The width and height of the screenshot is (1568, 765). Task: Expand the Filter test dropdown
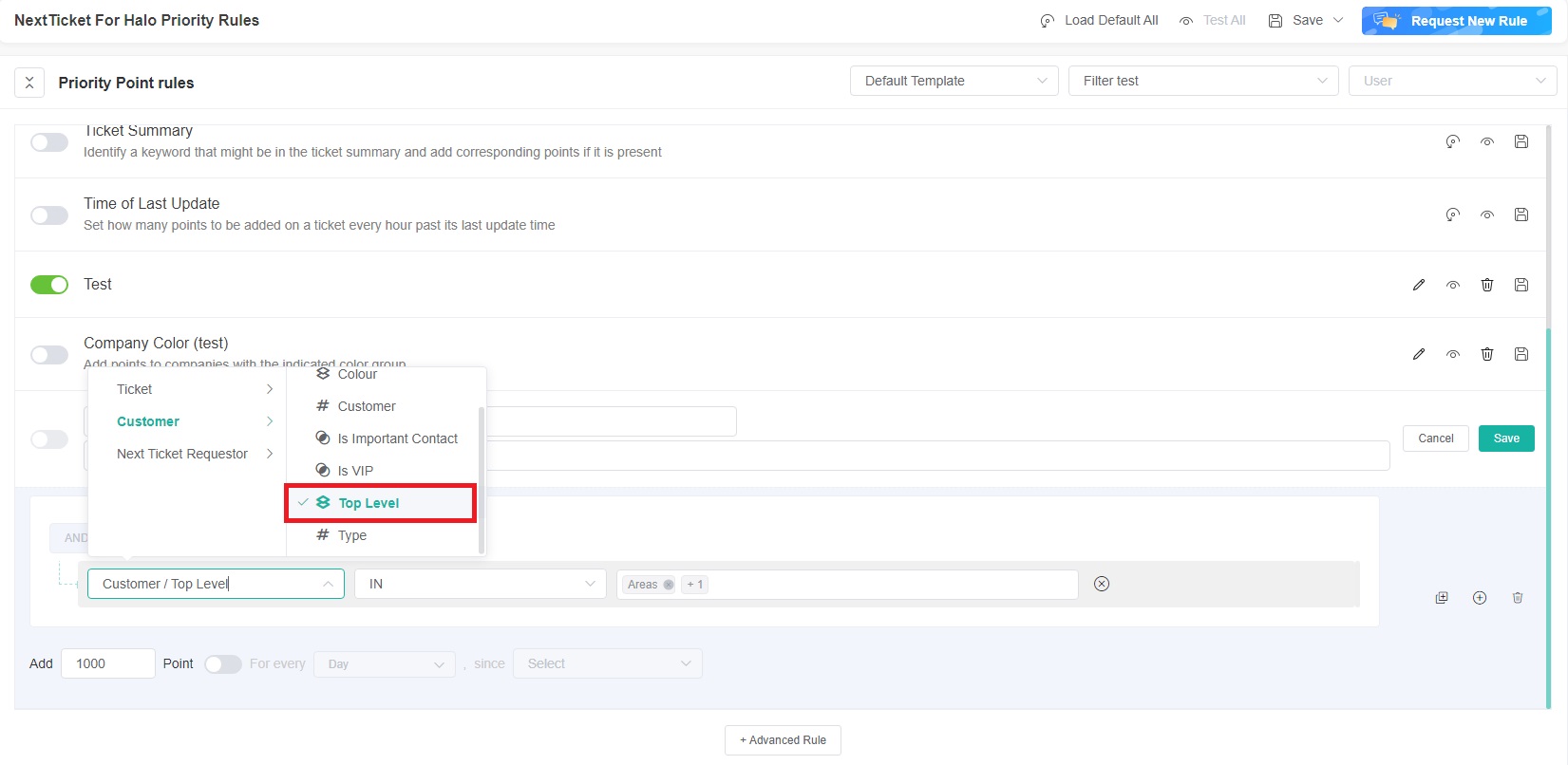pyautogui.click(x=1202, y=81)
